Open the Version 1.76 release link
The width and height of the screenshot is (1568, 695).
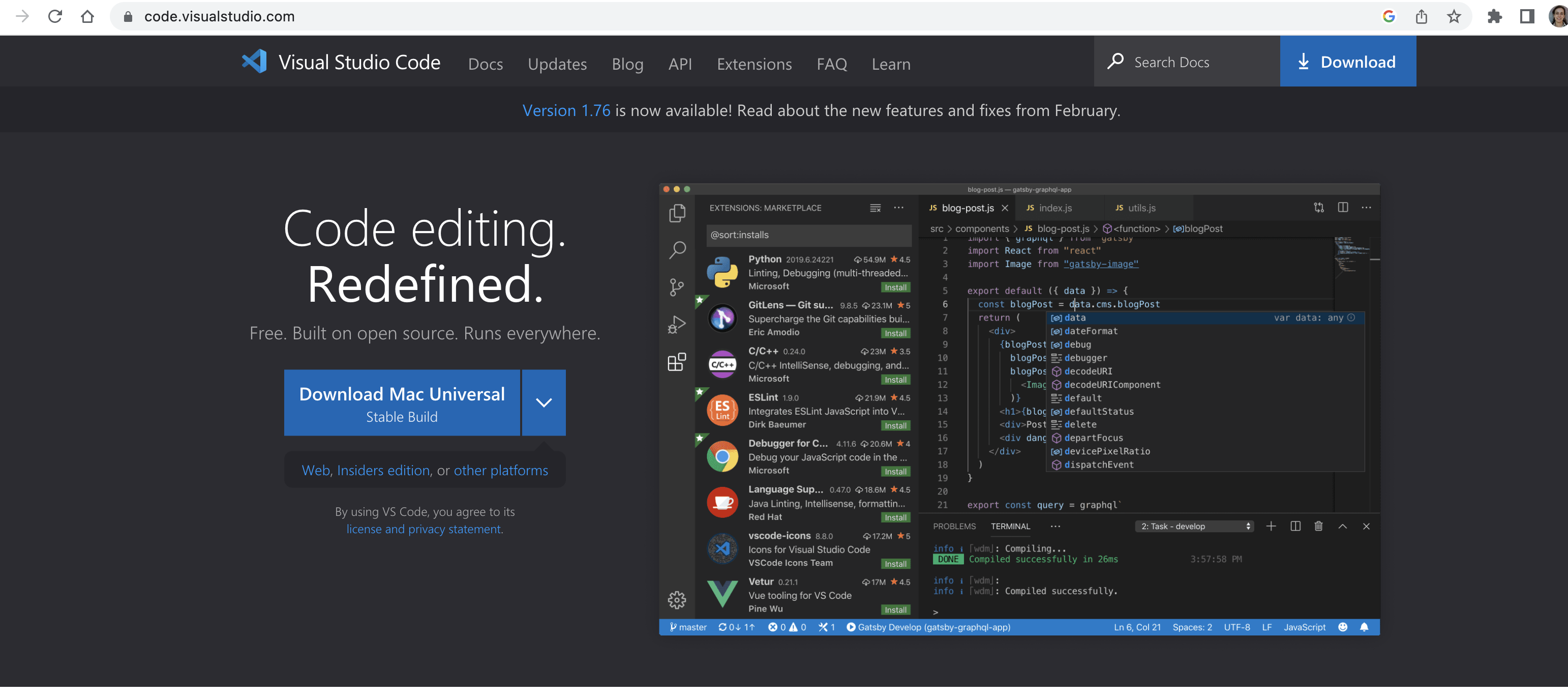point(565,110)
